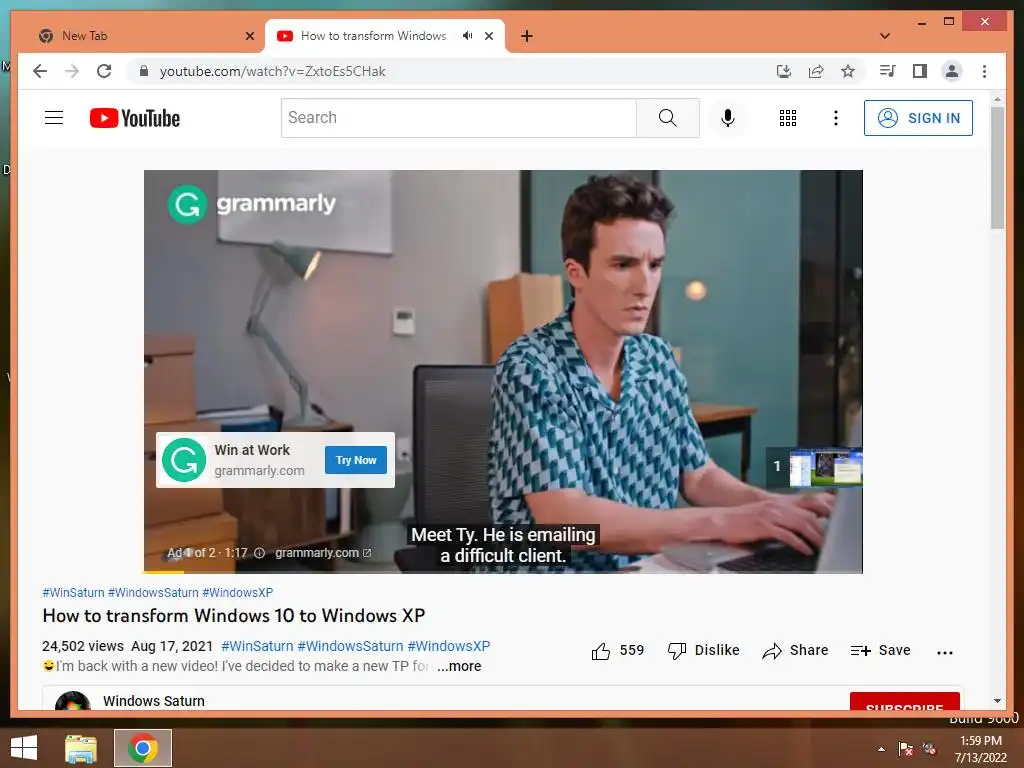The height and width of the screenshot is (768, 1024).
Task: Click the page vertical scrollbar thumb
Action: [997, 168]
